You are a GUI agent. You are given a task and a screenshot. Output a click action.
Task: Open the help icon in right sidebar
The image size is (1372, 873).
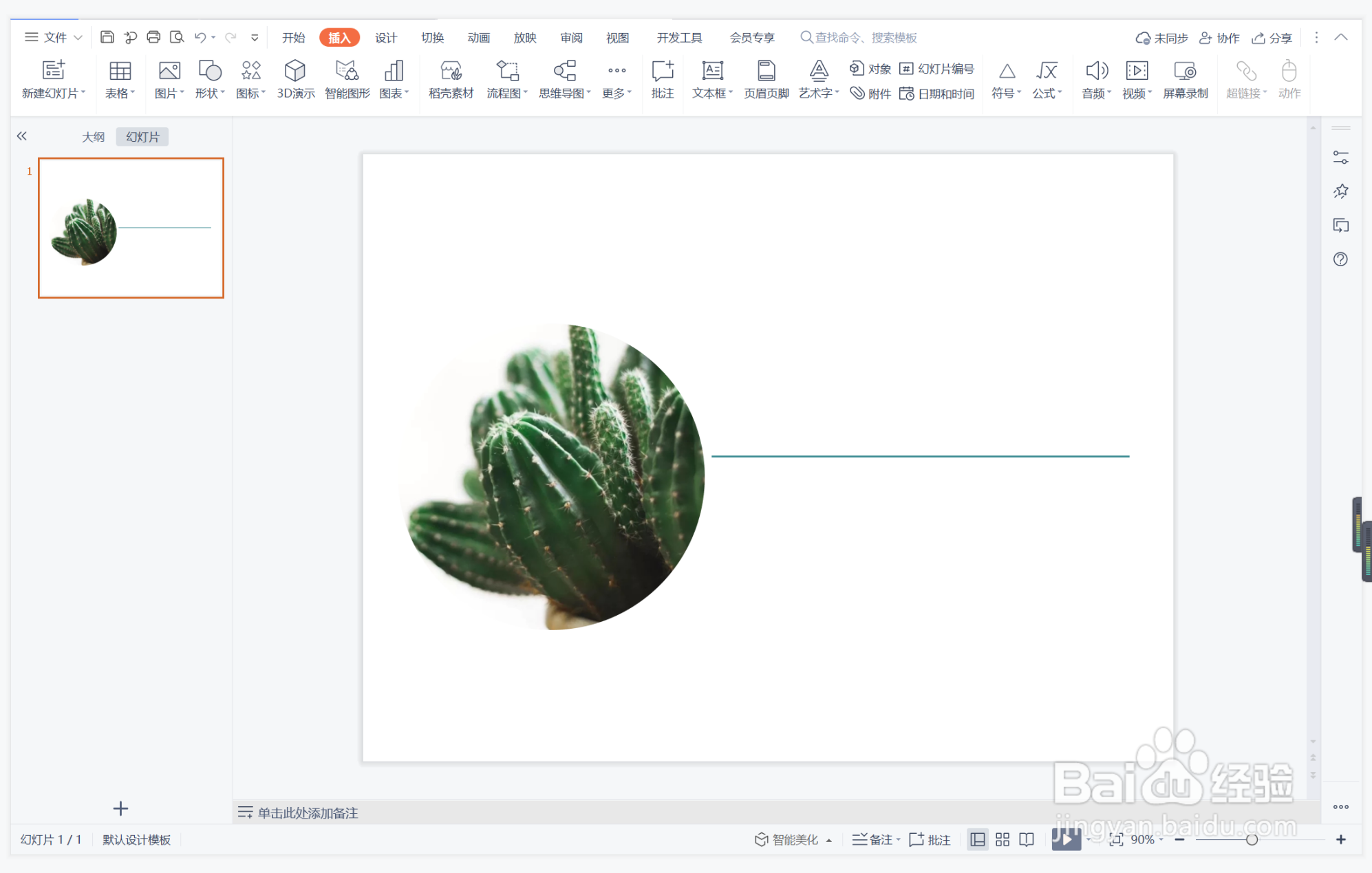(1340, 259)
